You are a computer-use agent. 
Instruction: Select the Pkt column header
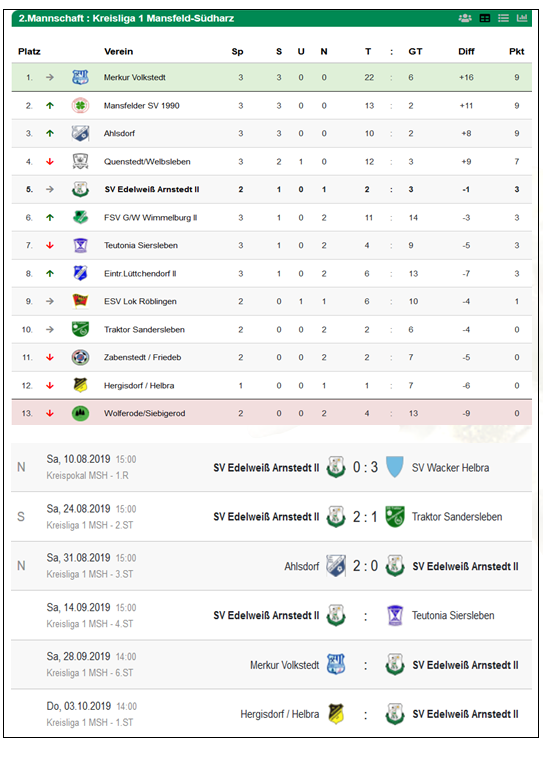tap(517, 51)
